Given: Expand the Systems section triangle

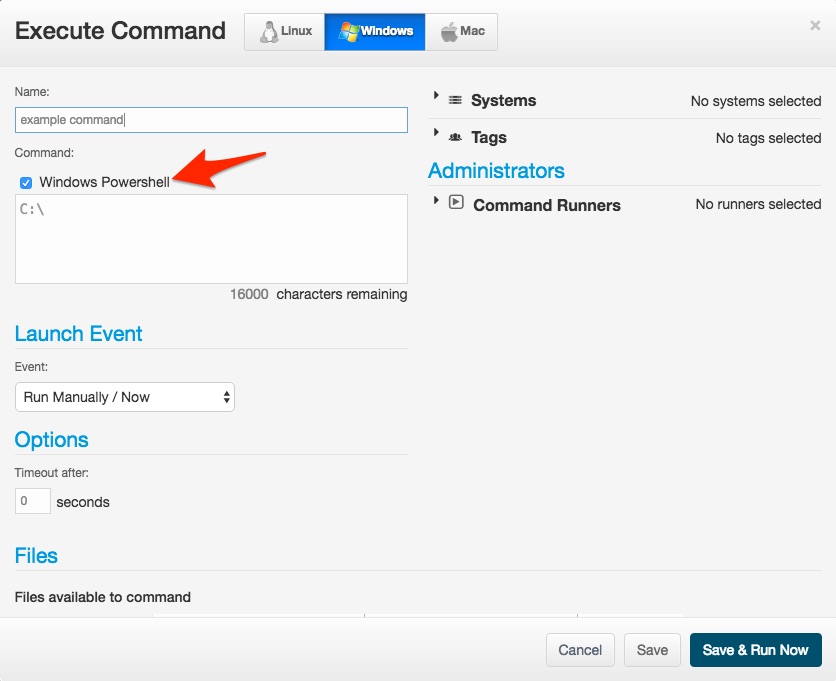Looking at the screenshot, I should [x=436, y=96].
